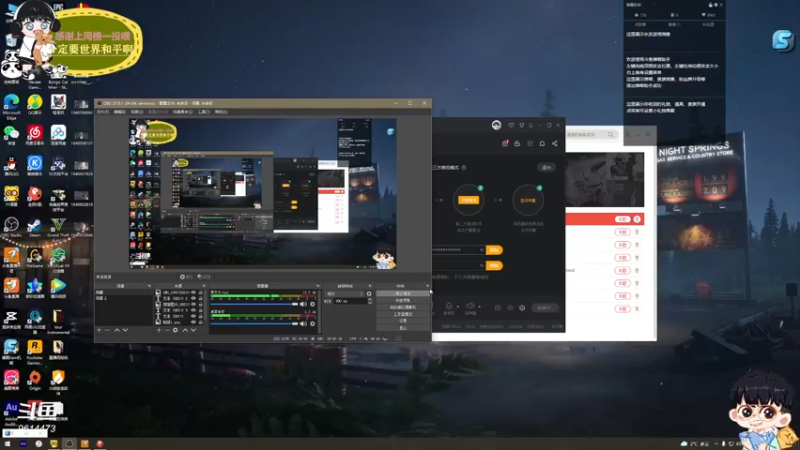Open first mixer channel's settings gear
Screen dimensions: 800x450
[313, 304]
